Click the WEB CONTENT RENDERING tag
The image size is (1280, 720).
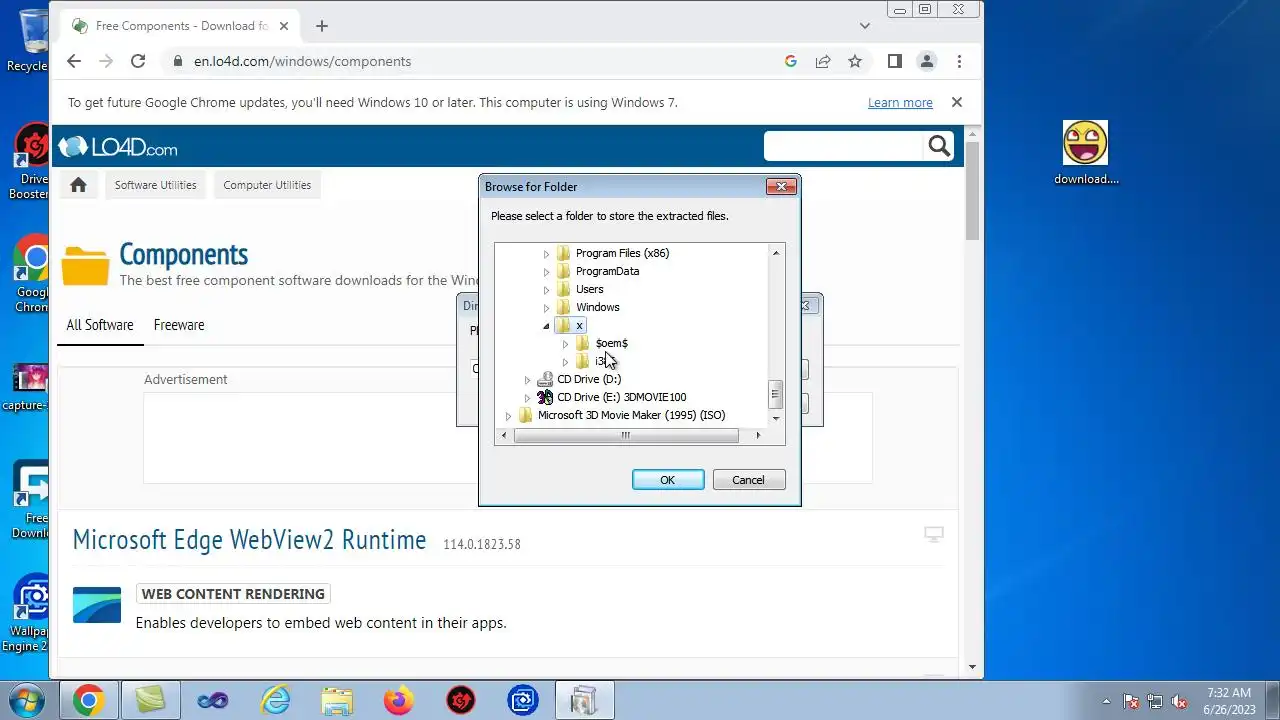click(x=233, y=594)
